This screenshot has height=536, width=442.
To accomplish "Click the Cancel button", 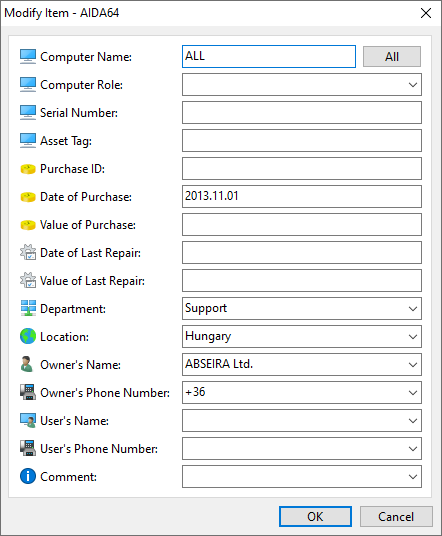I will [x=396, y=517].
